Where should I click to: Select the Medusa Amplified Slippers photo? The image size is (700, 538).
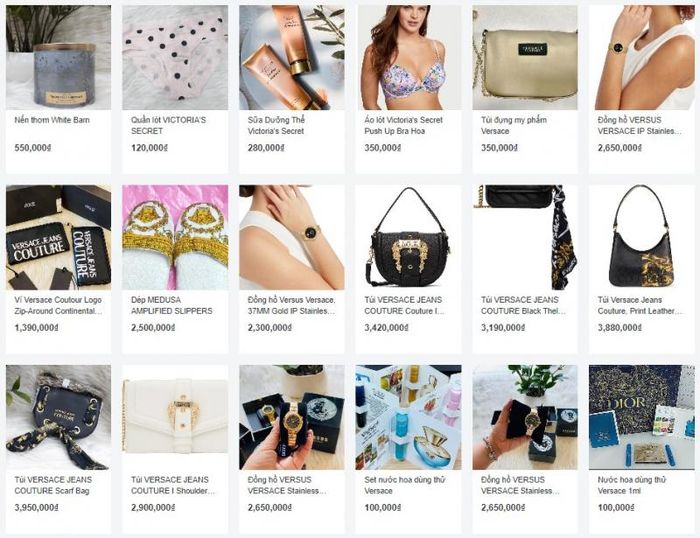[x=175, y=238]
